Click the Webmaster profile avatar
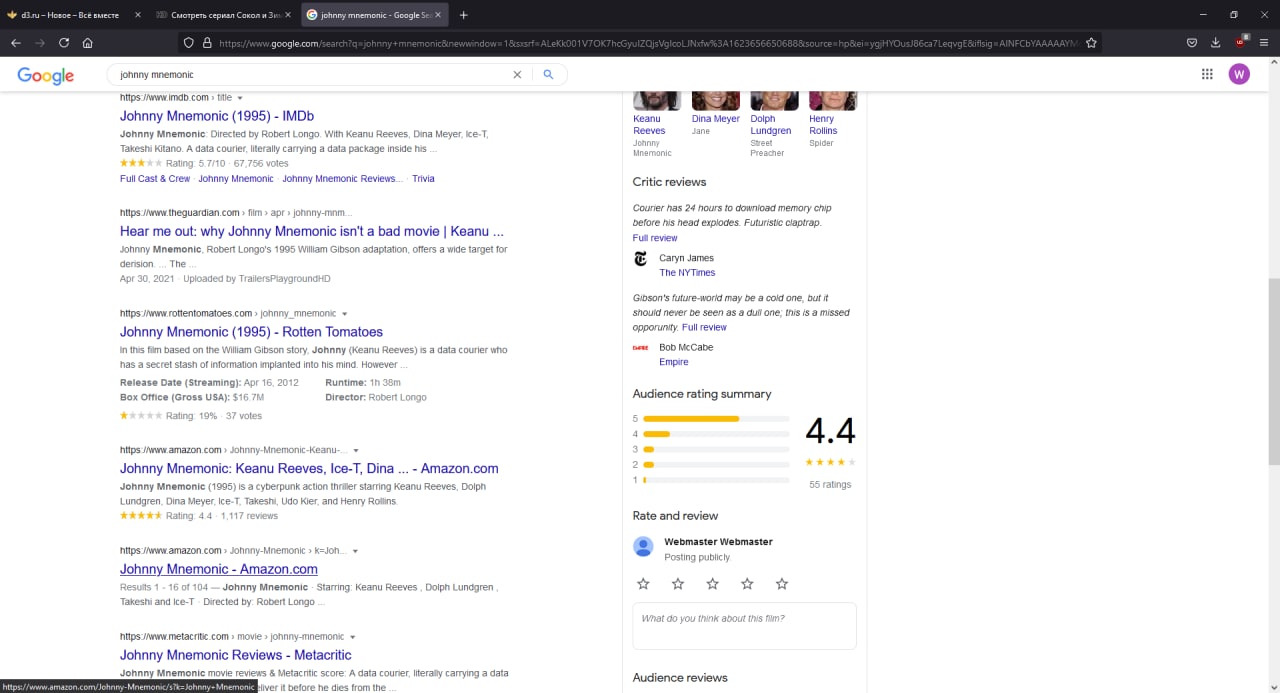Image resolution: width=1280 pixels, height=693 pixels. point(643,547)
